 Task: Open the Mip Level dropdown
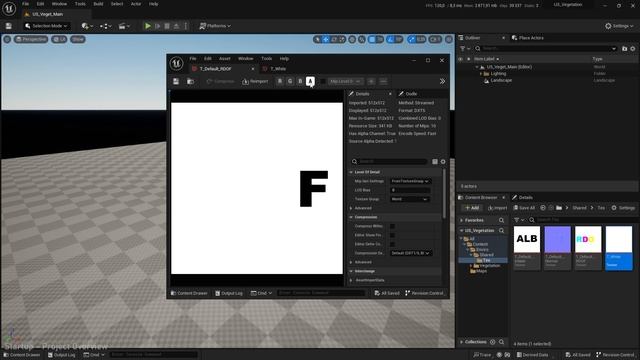[345, 81]
